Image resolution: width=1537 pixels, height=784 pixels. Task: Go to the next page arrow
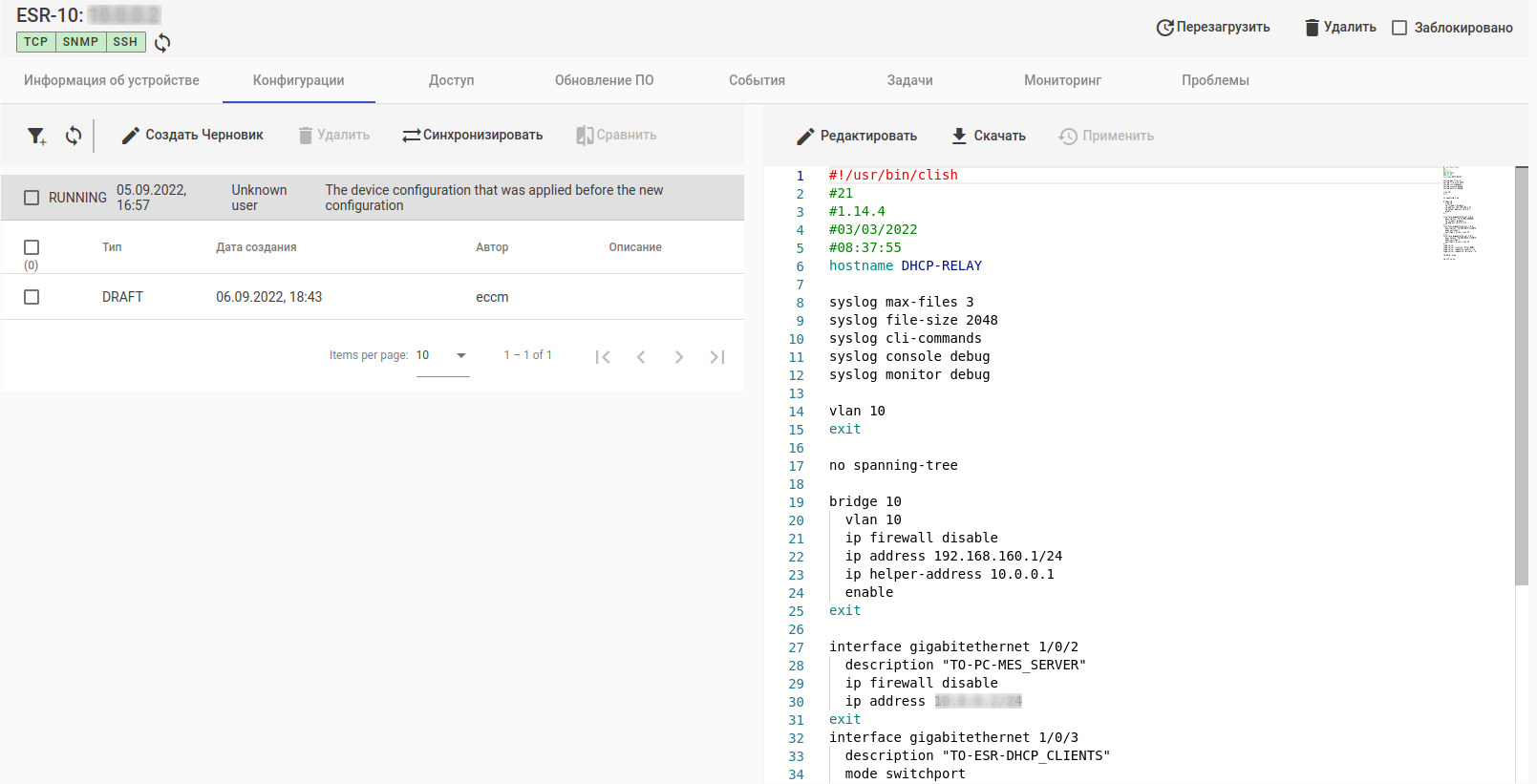point(679,357)
